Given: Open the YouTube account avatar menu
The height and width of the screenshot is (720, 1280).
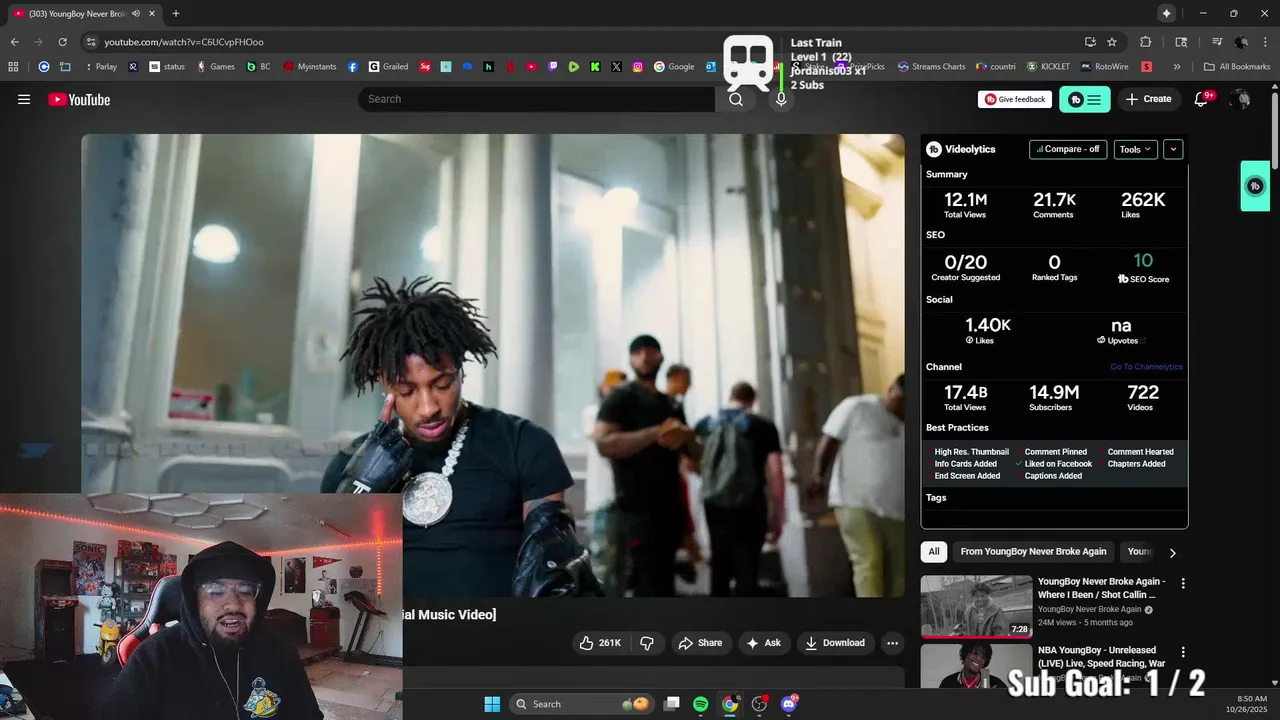Looking at the screenshot, I should coord(1240,99).
